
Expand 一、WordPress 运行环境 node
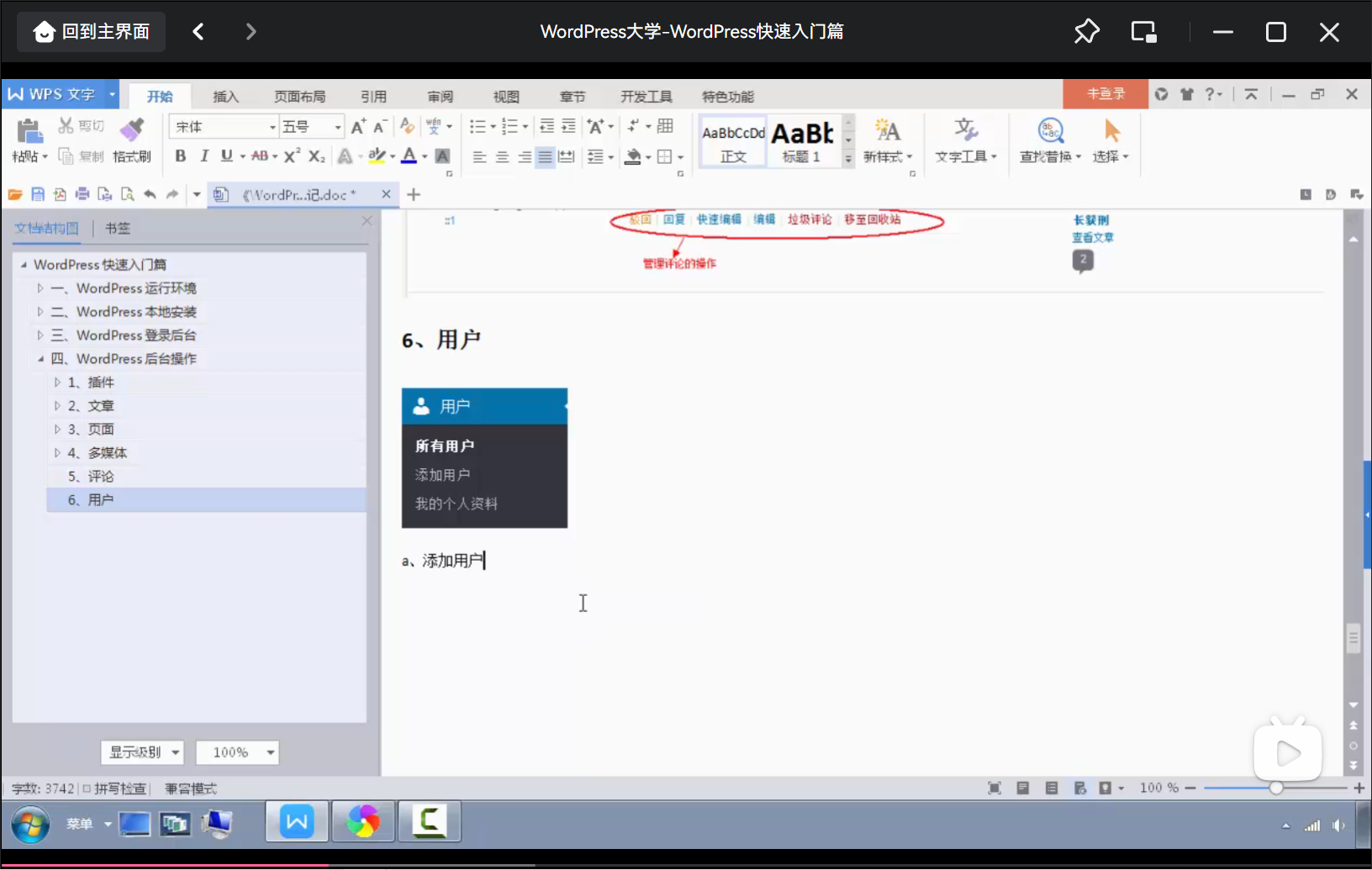click(40, 288)
